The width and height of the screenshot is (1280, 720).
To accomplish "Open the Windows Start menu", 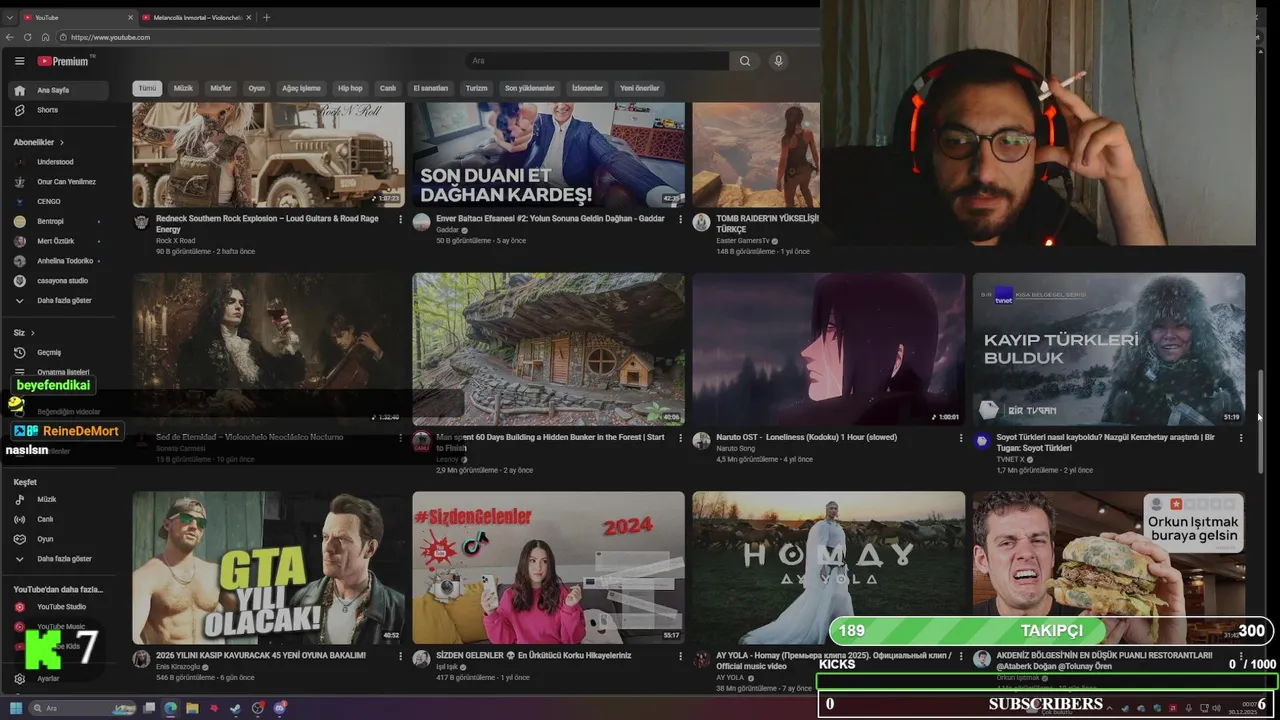I will point(16,708).
